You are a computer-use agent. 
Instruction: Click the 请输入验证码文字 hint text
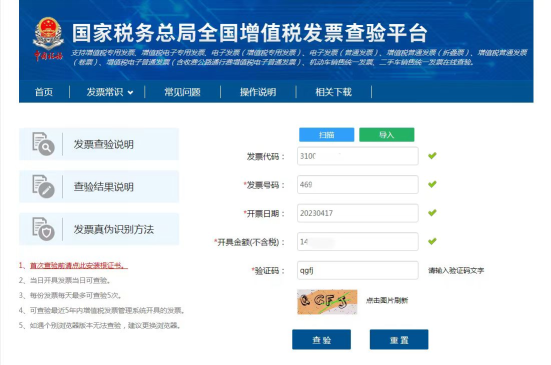point(456,271)
